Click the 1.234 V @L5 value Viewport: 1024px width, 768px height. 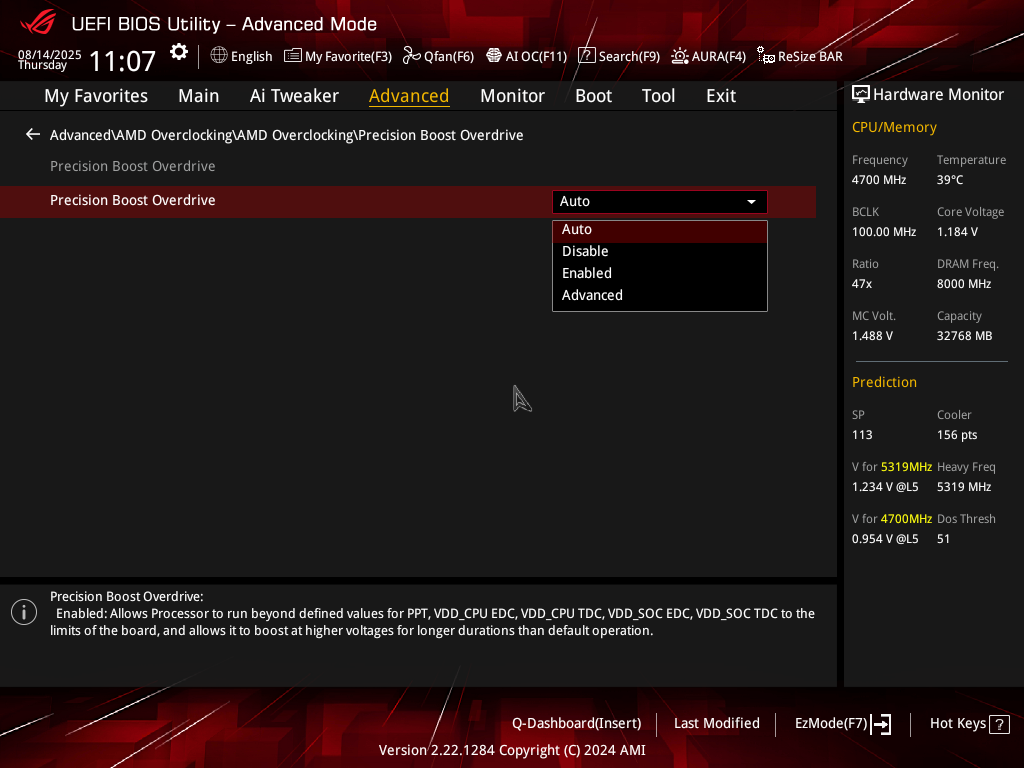[885, 487]
